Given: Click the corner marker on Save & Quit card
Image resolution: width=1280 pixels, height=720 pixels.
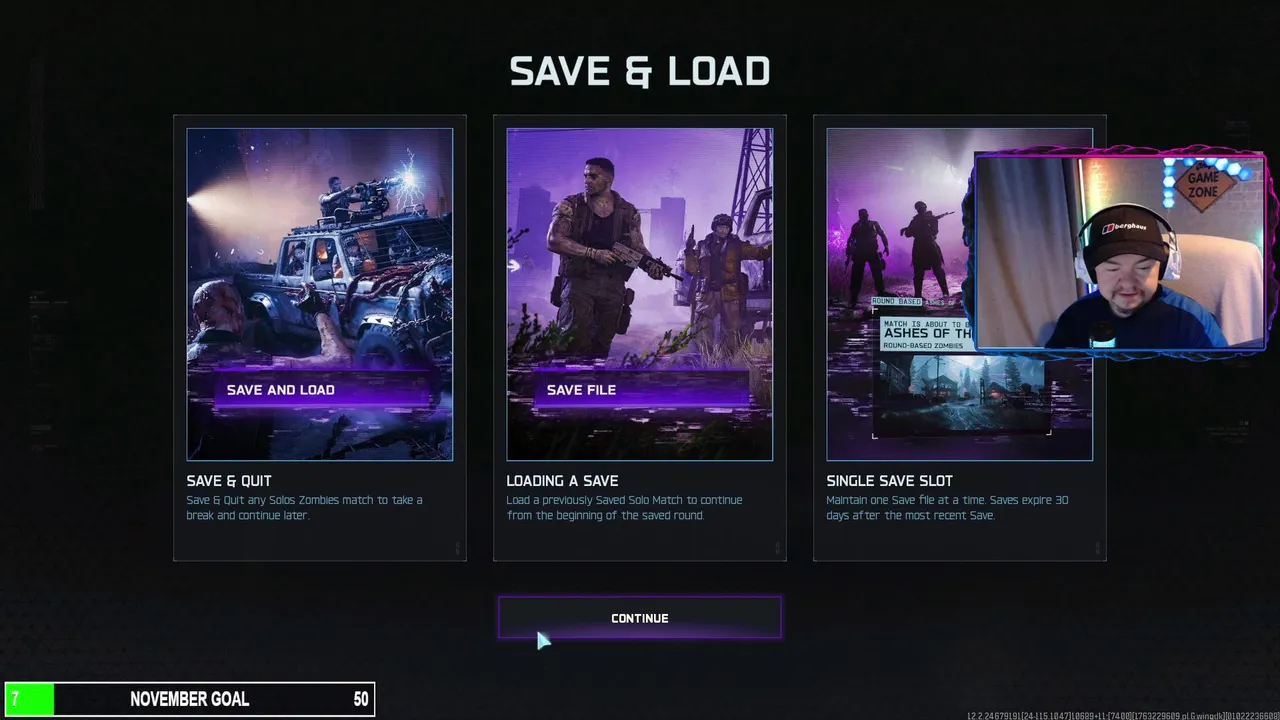Looking at the screenshot, I should [458, 548].
